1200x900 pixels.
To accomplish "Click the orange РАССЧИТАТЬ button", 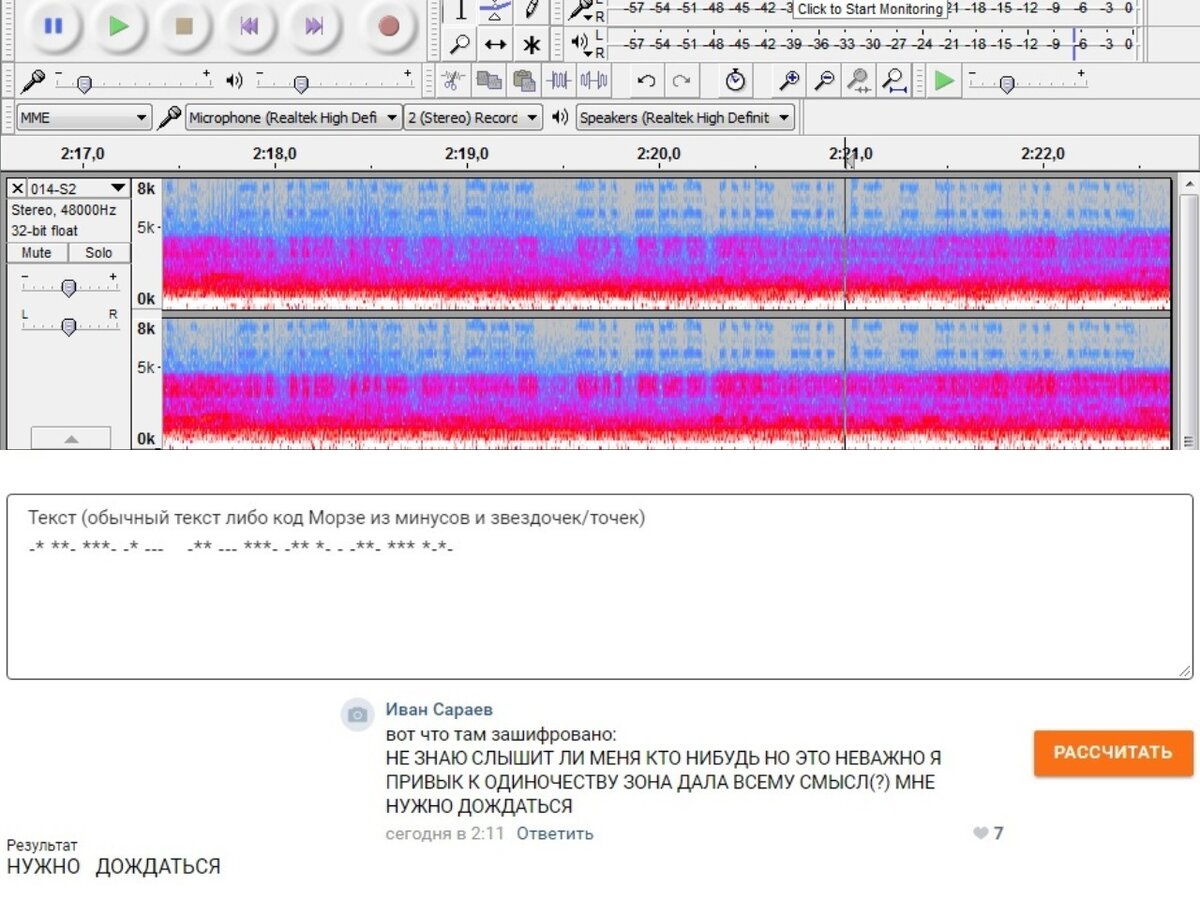I will [1113, 753].
